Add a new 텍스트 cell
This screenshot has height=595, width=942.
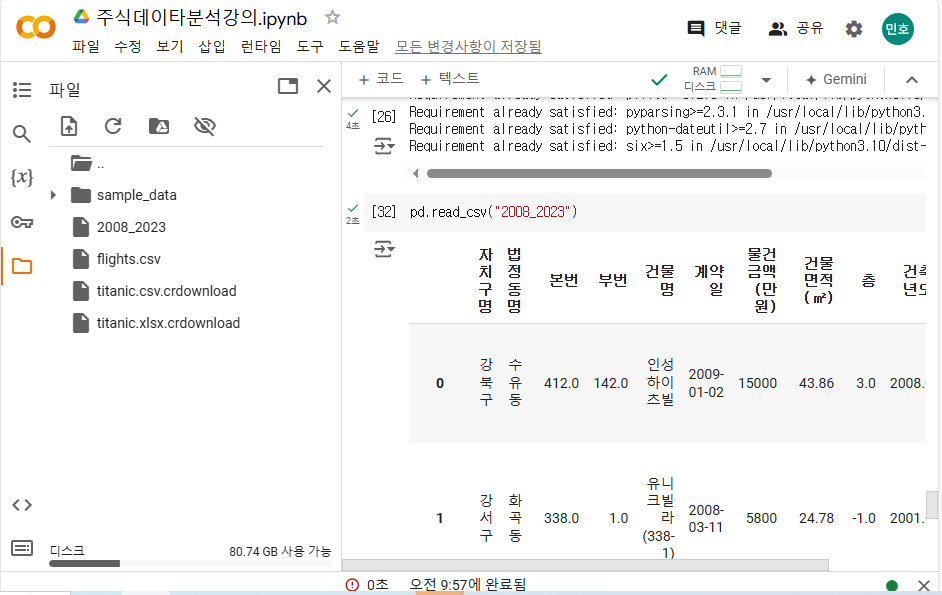(x=450, y=79)
